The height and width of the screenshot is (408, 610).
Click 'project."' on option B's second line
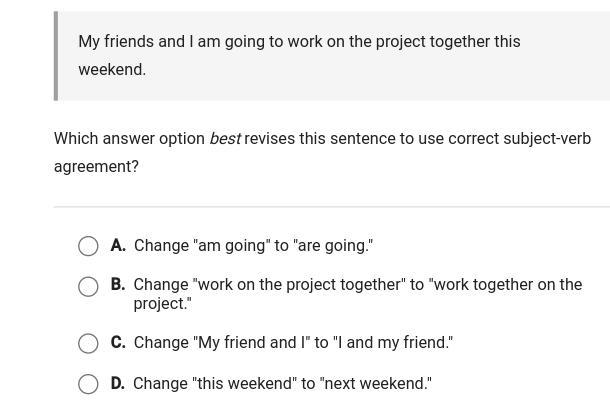point(162,303)
